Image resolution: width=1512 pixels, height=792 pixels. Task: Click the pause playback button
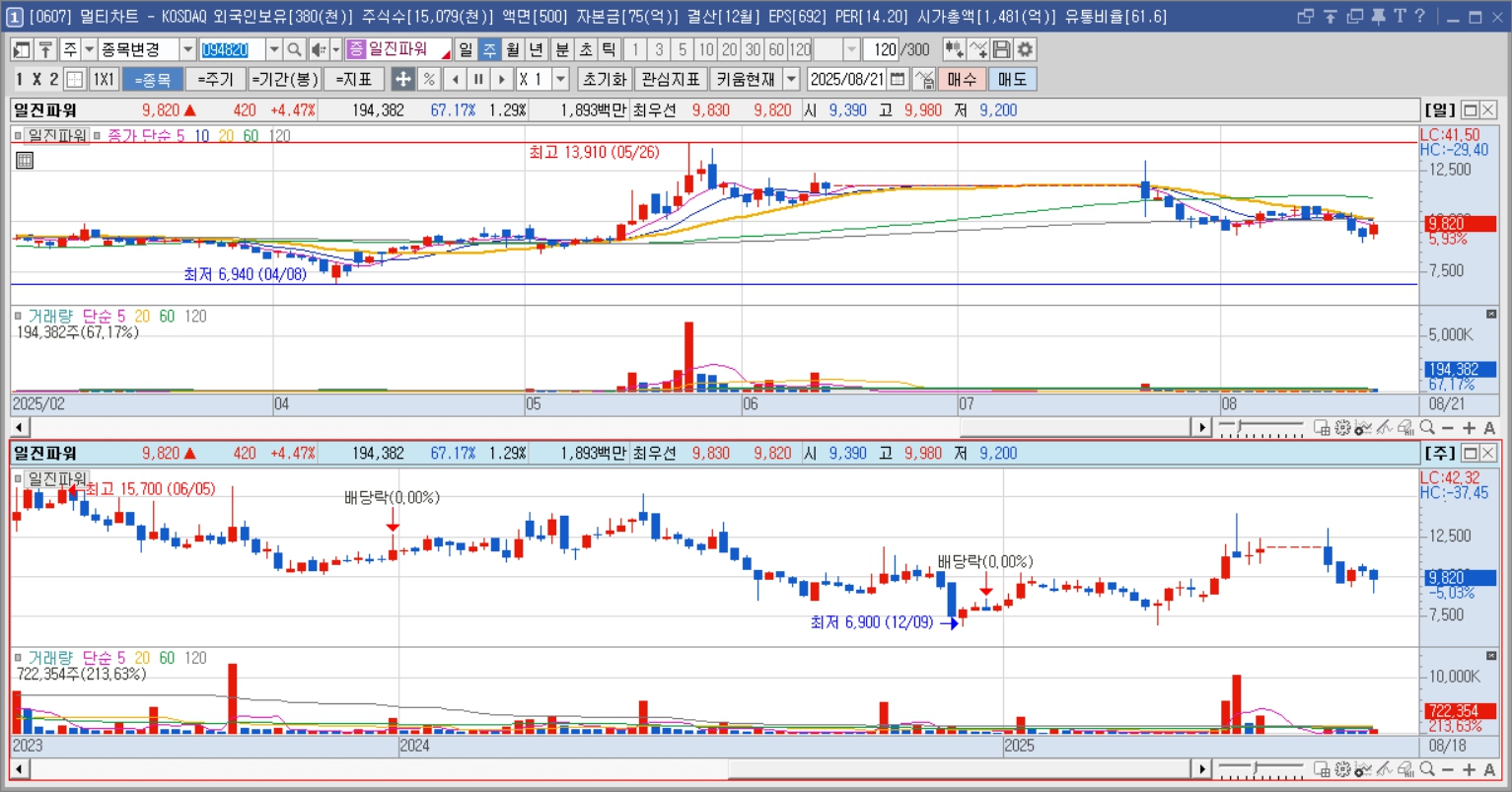coord(478,79)
